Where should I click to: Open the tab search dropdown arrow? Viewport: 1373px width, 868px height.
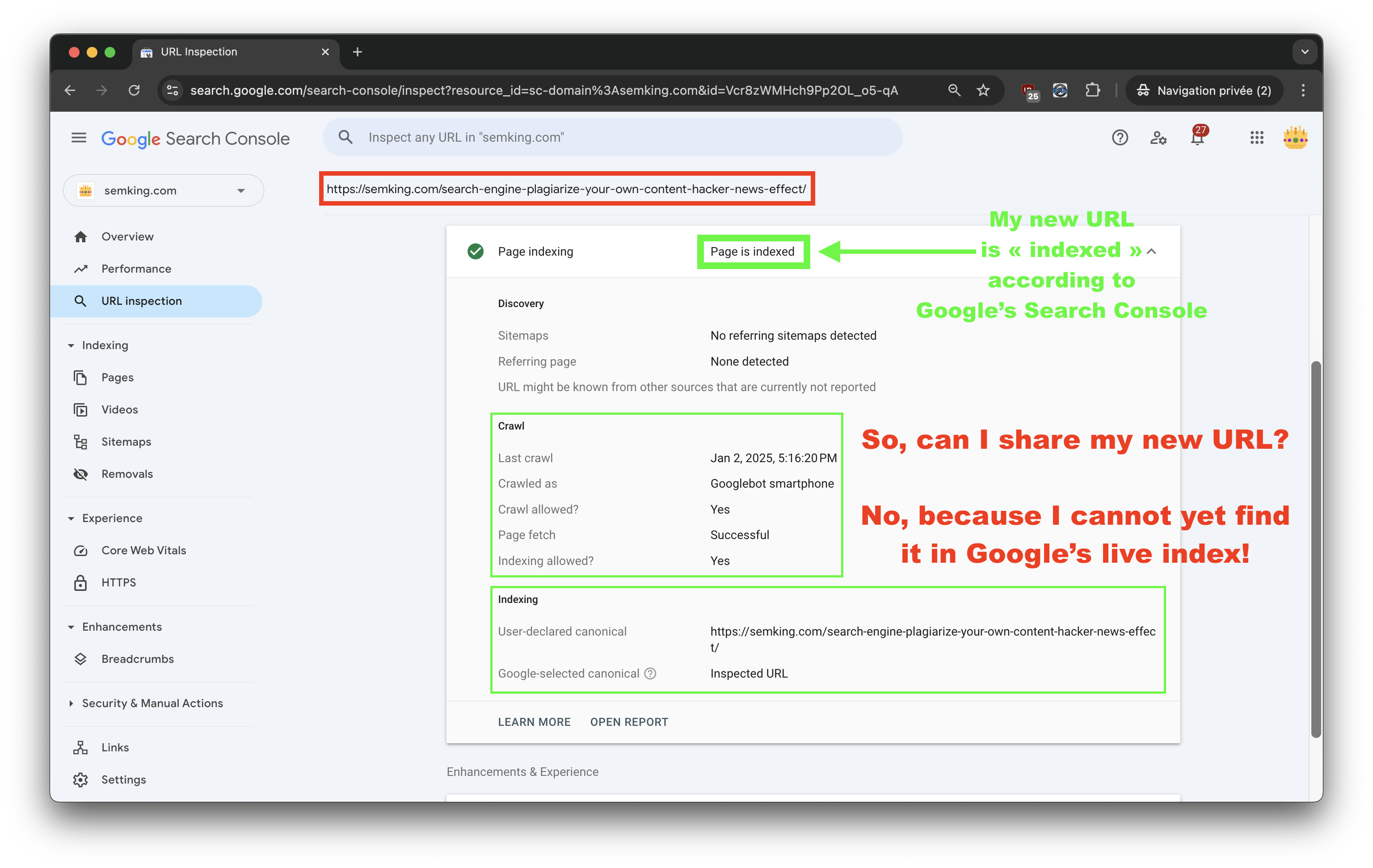1305,52
